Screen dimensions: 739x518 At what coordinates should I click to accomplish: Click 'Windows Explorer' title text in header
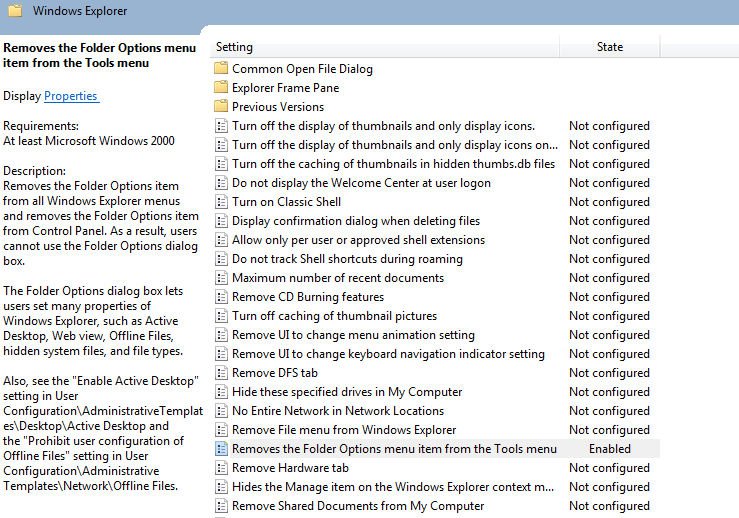(x=80, y=11)
